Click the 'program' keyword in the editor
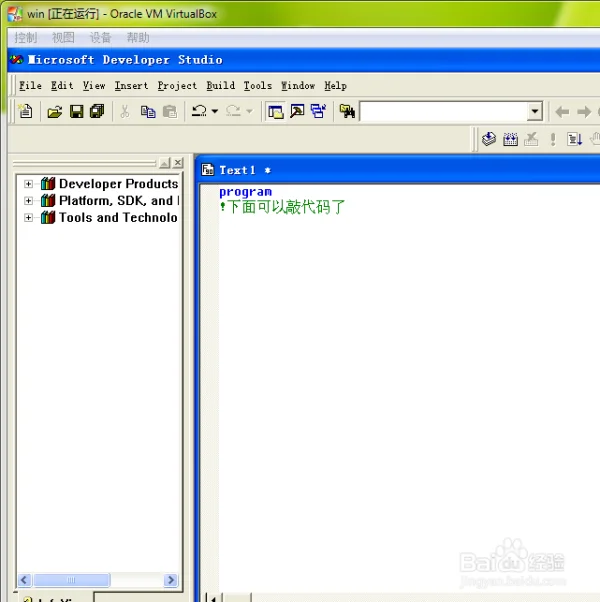600x602 pixels. tap(245, 191)
